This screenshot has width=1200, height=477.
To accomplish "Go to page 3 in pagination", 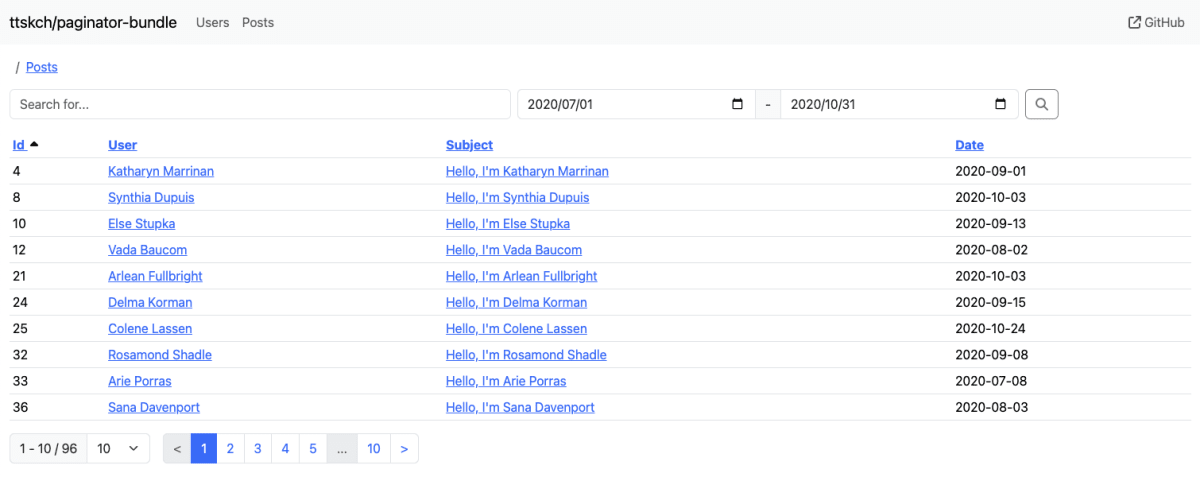I will click(x=257, y=449).
